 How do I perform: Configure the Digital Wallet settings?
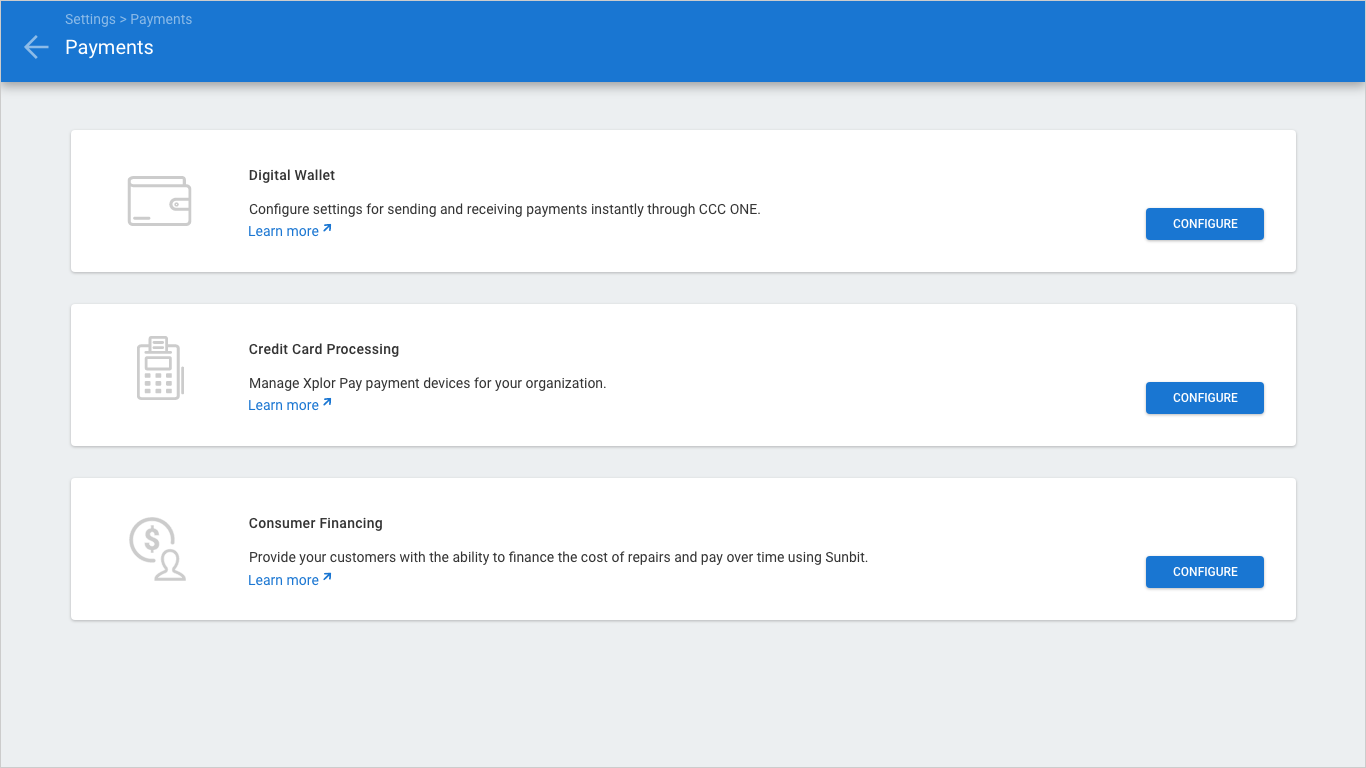[x=1204, y=224]
